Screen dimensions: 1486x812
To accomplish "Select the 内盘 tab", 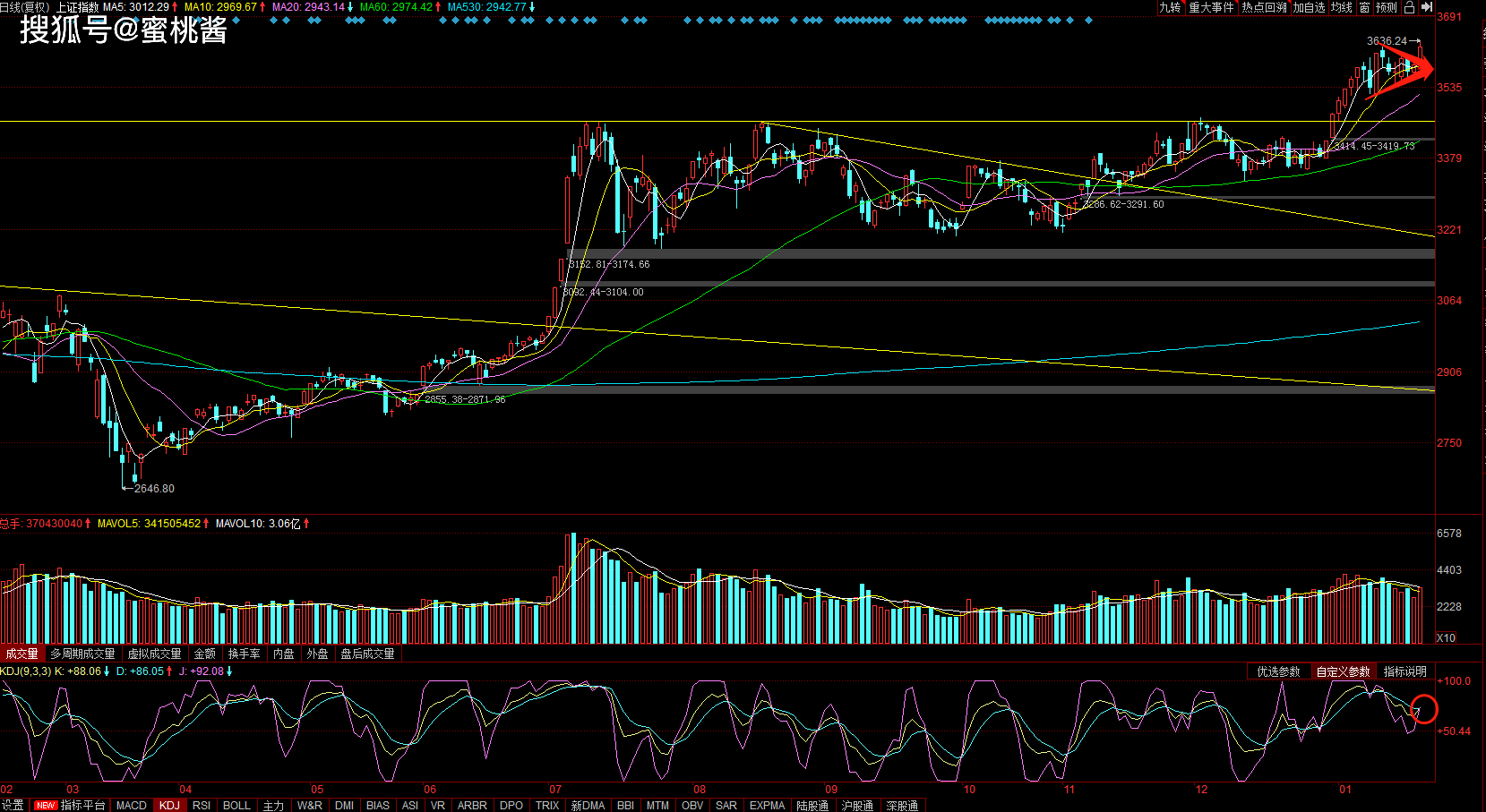I will (283, 654).
